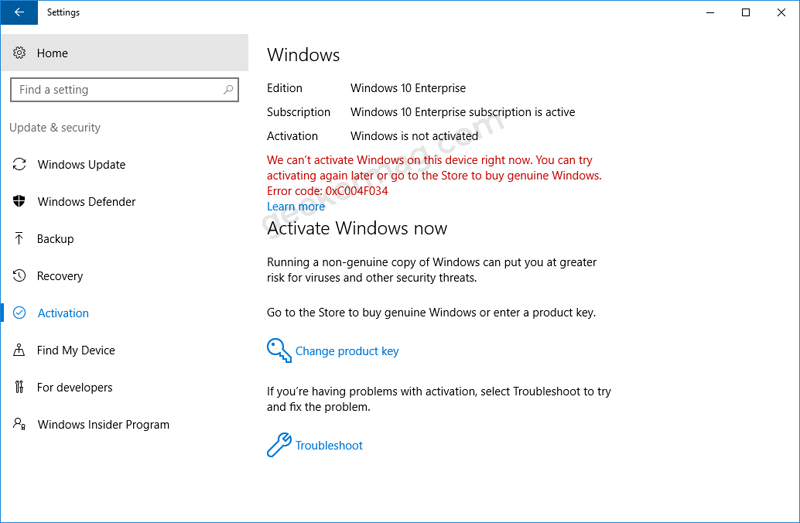Image resolution: width=800 pixels, height=523 pixels.
Task: Click the back arrow in the title bar
Action: coord(19,12)
